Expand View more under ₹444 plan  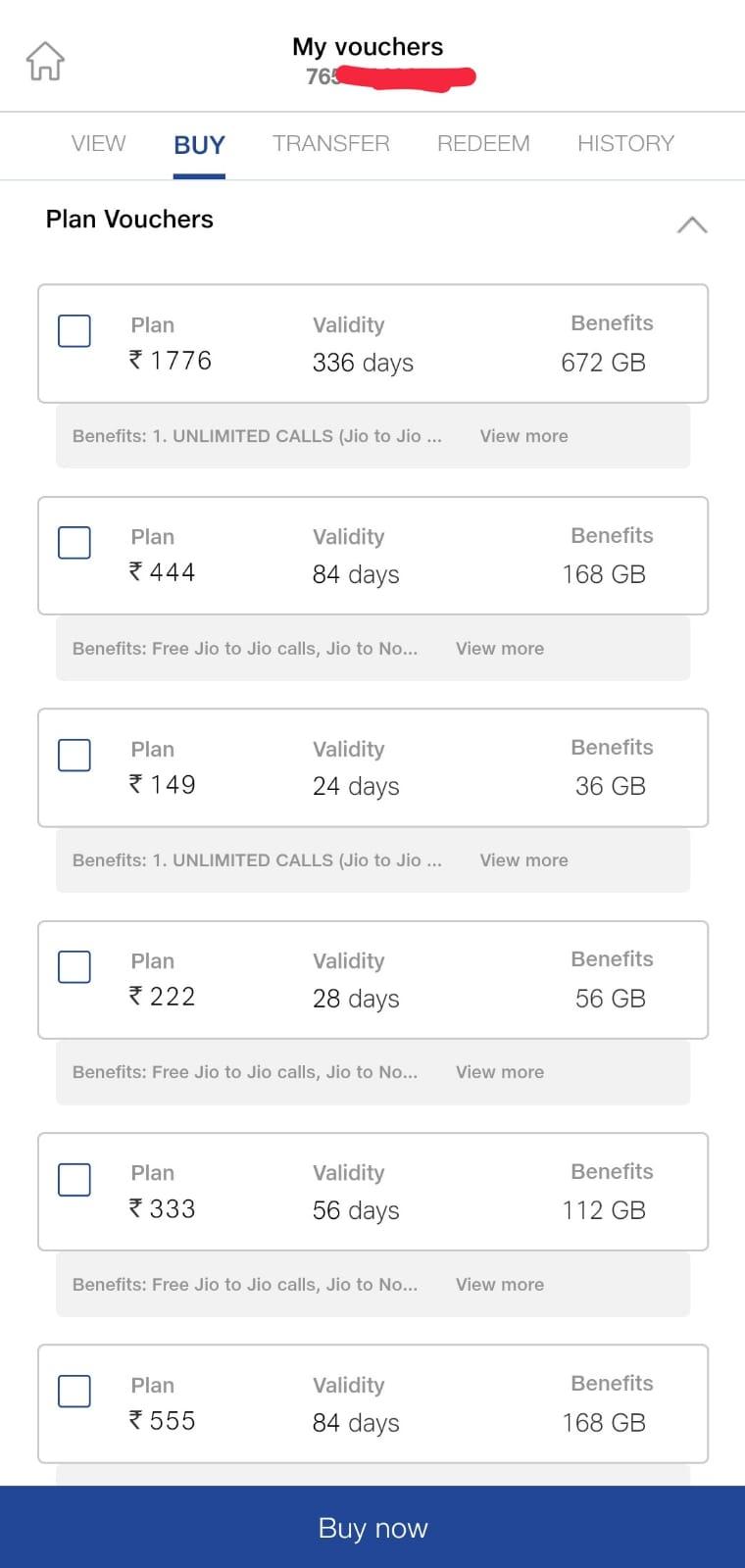(499, 649)
